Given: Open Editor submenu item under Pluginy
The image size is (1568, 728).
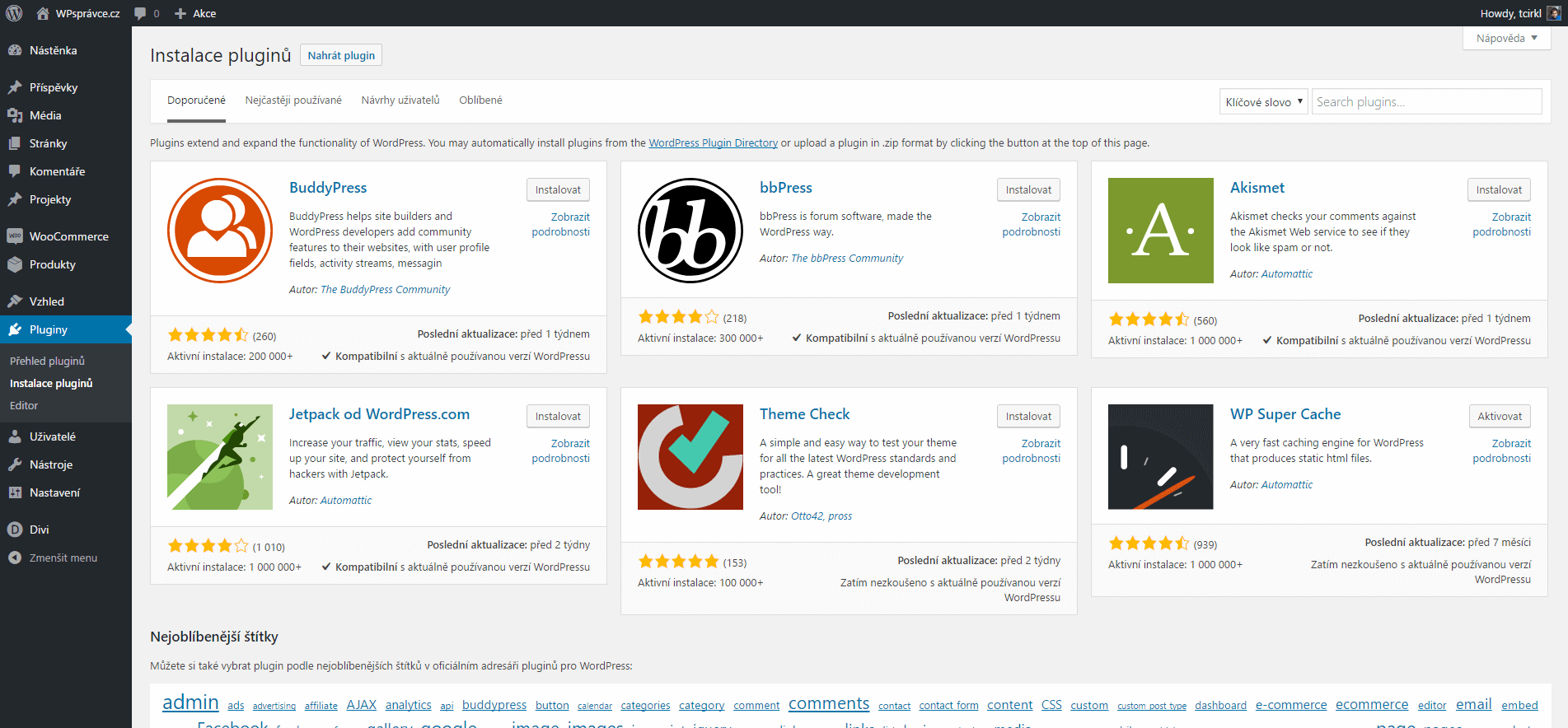Looking at the screenshot, I should tap(24, 405).
